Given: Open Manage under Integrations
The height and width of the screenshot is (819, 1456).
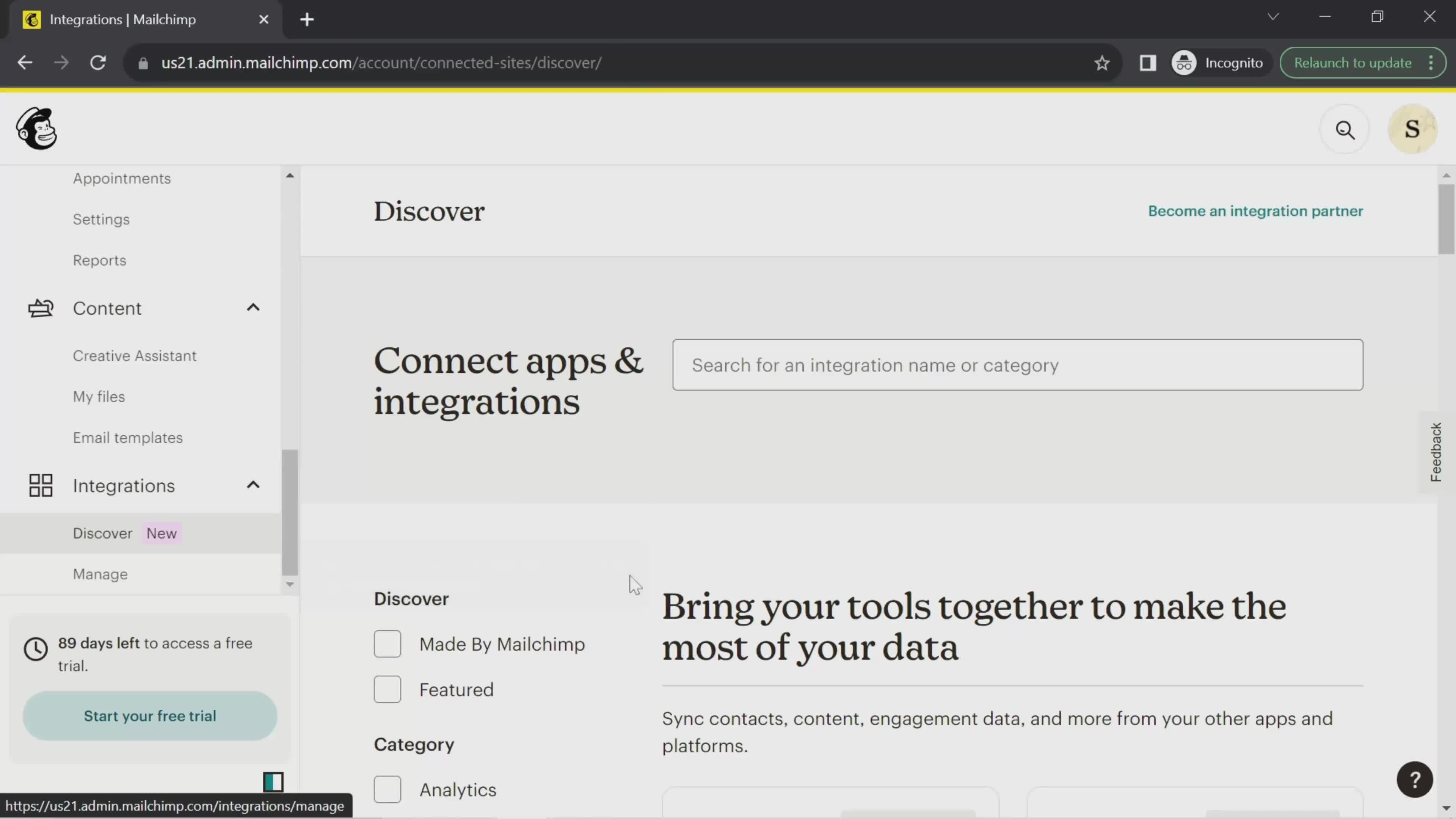Looking at the screenshot, I should click(x=100, y=574).
